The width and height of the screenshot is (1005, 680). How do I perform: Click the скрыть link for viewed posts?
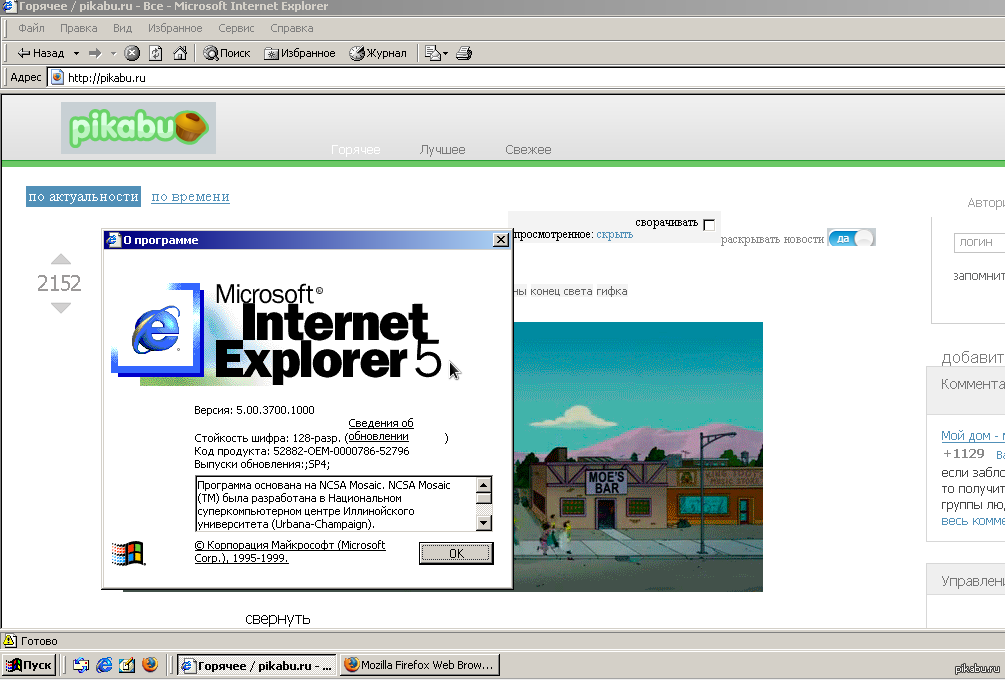point(615,235)
